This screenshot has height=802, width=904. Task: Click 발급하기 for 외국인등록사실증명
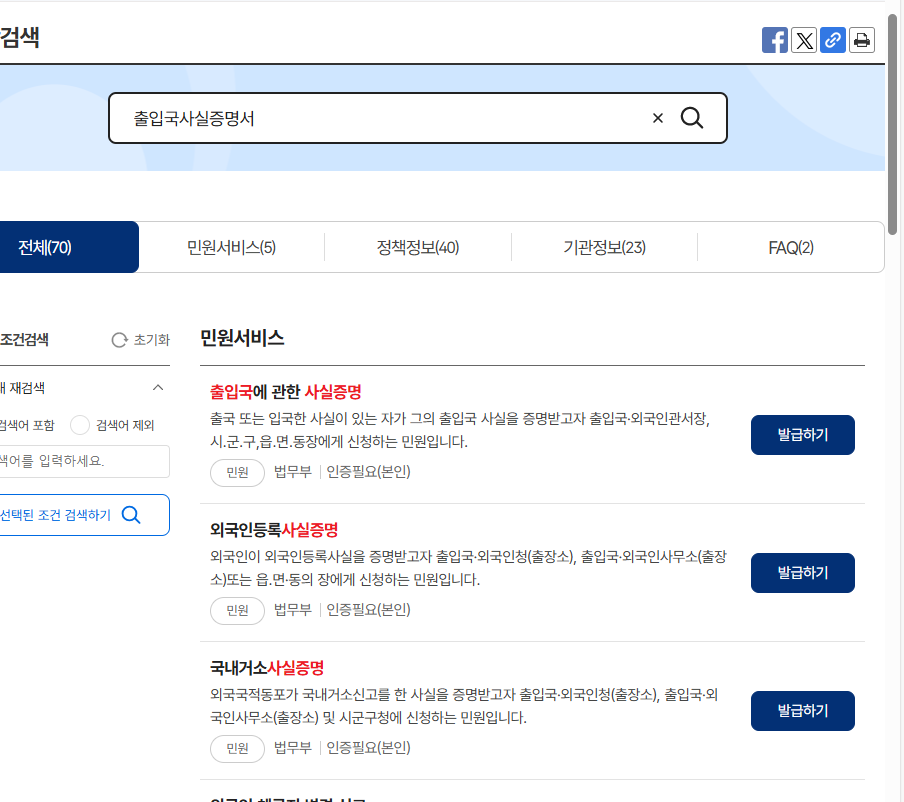coord(802,572)
